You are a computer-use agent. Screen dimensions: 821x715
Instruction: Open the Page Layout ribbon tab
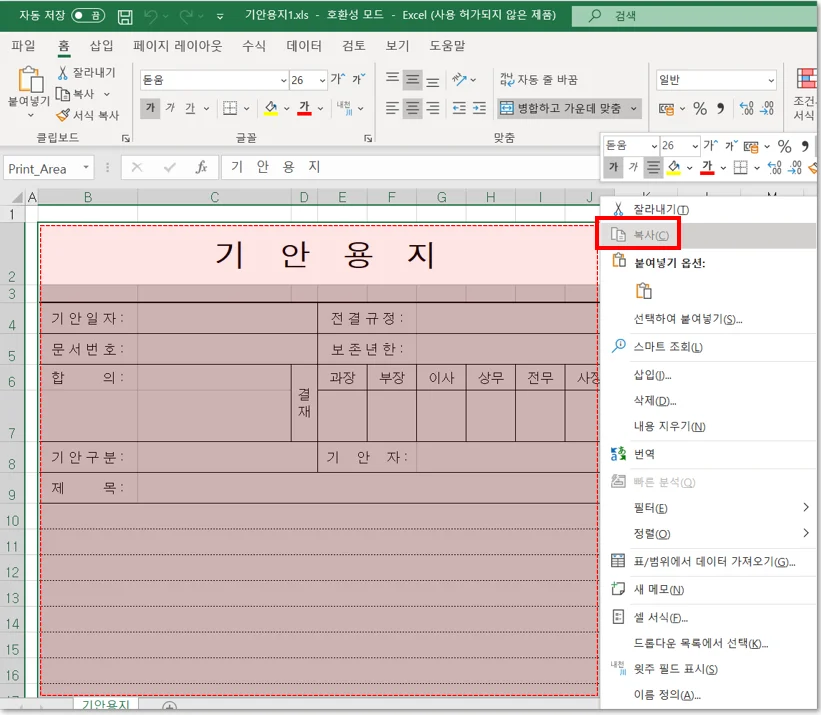pos(177,46)
